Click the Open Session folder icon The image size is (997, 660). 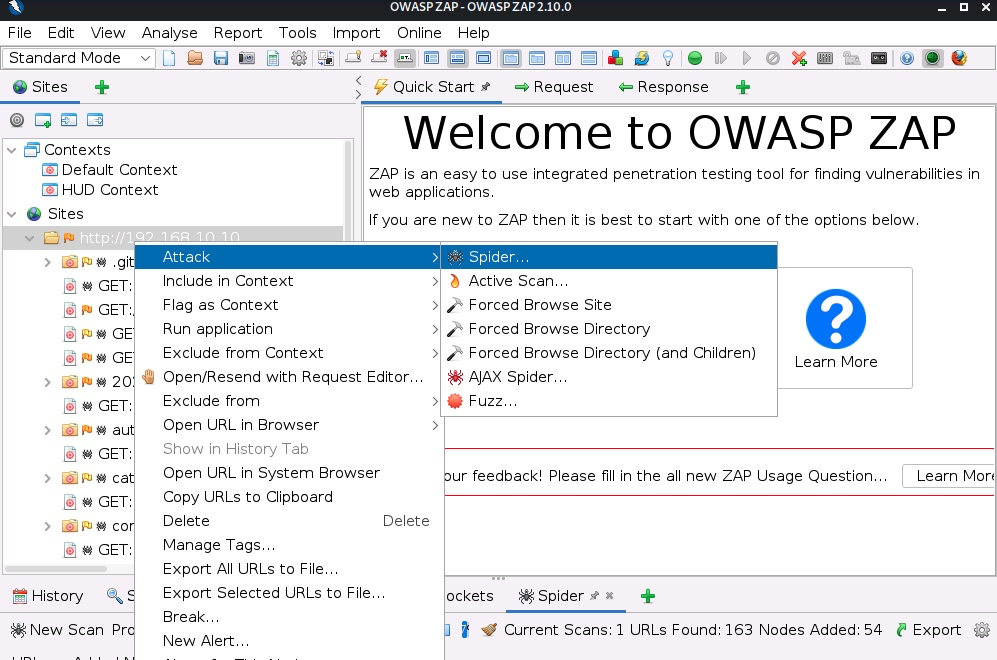(195, 58)
